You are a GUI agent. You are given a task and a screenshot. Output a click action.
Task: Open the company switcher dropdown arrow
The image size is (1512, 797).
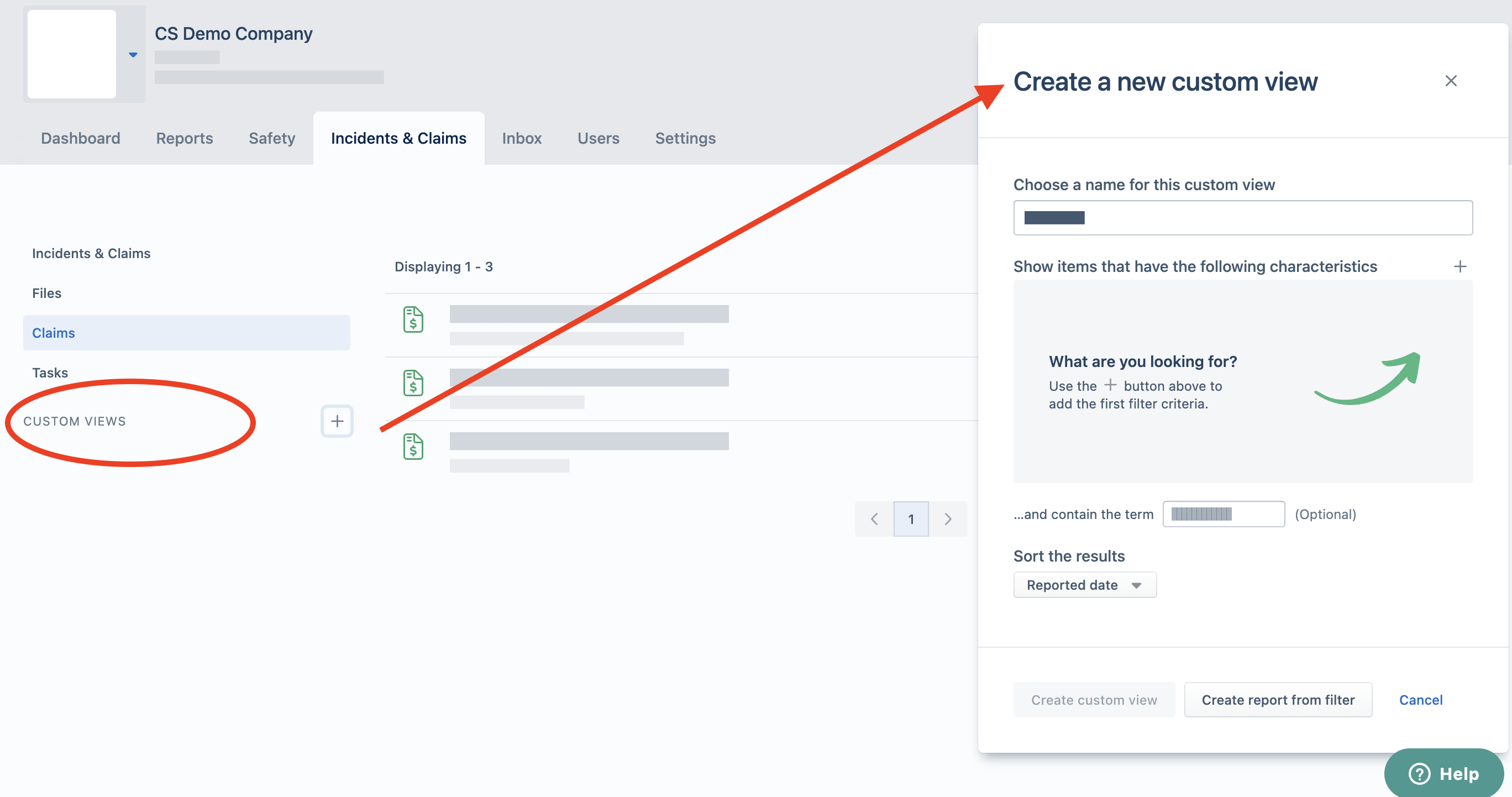point(133,55)
